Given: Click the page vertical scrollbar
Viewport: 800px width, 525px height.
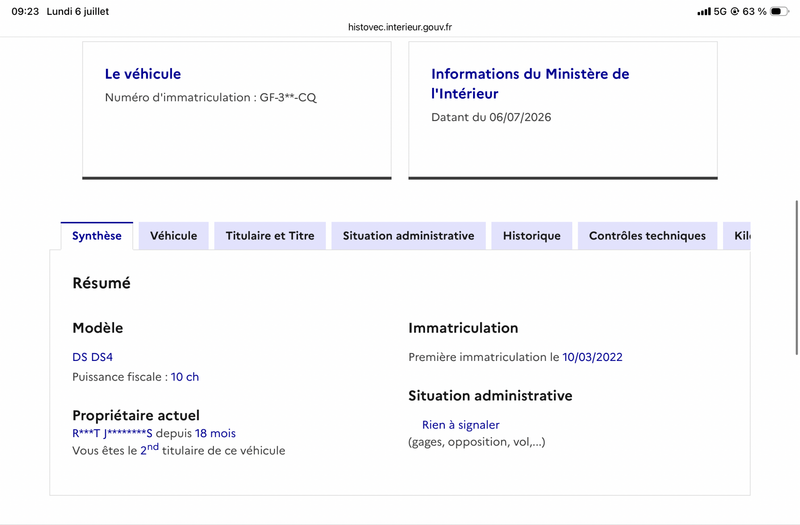Looking at the screenshot, I should click(x=796, y=278).
